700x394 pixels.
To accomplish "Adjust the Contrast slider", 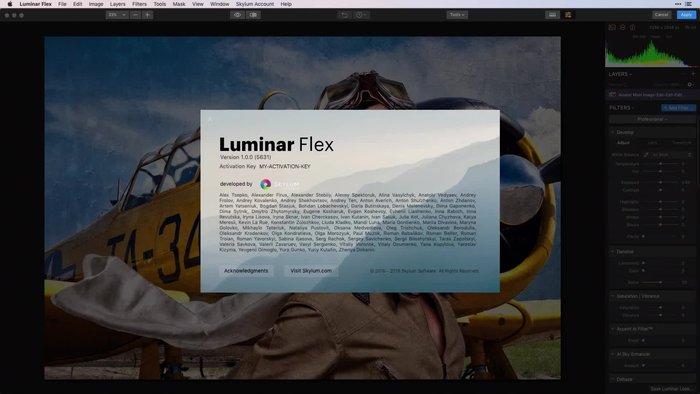I will point(660,190).
